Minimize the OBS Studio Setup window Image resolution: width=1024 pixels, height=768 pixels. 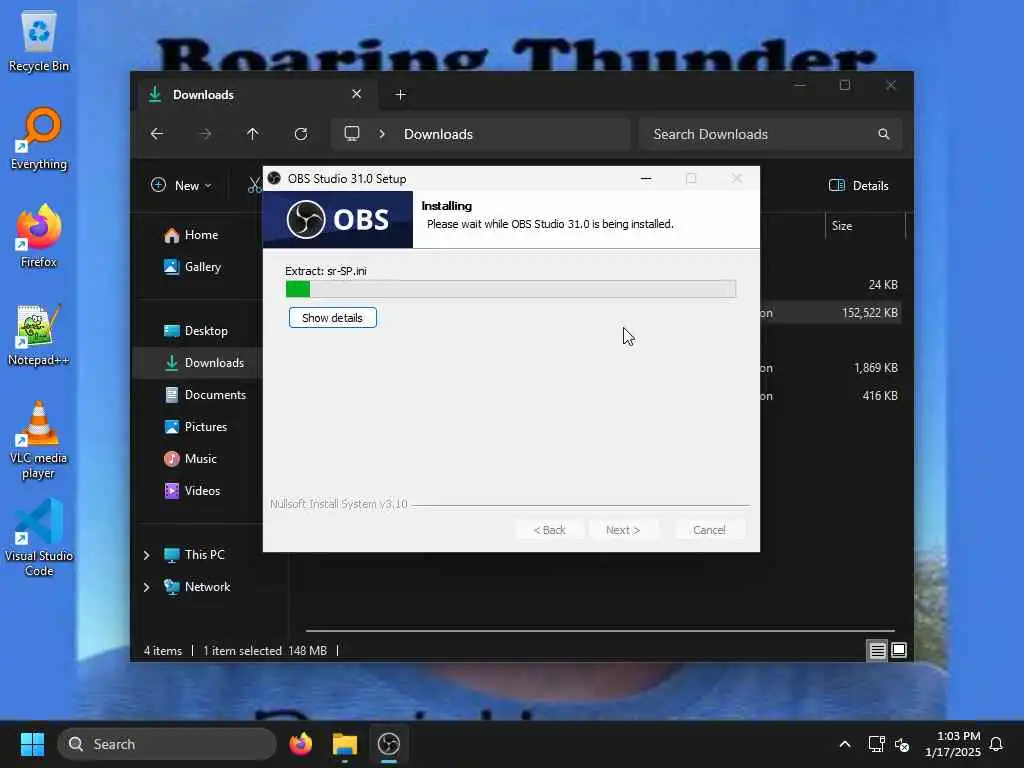646,178
